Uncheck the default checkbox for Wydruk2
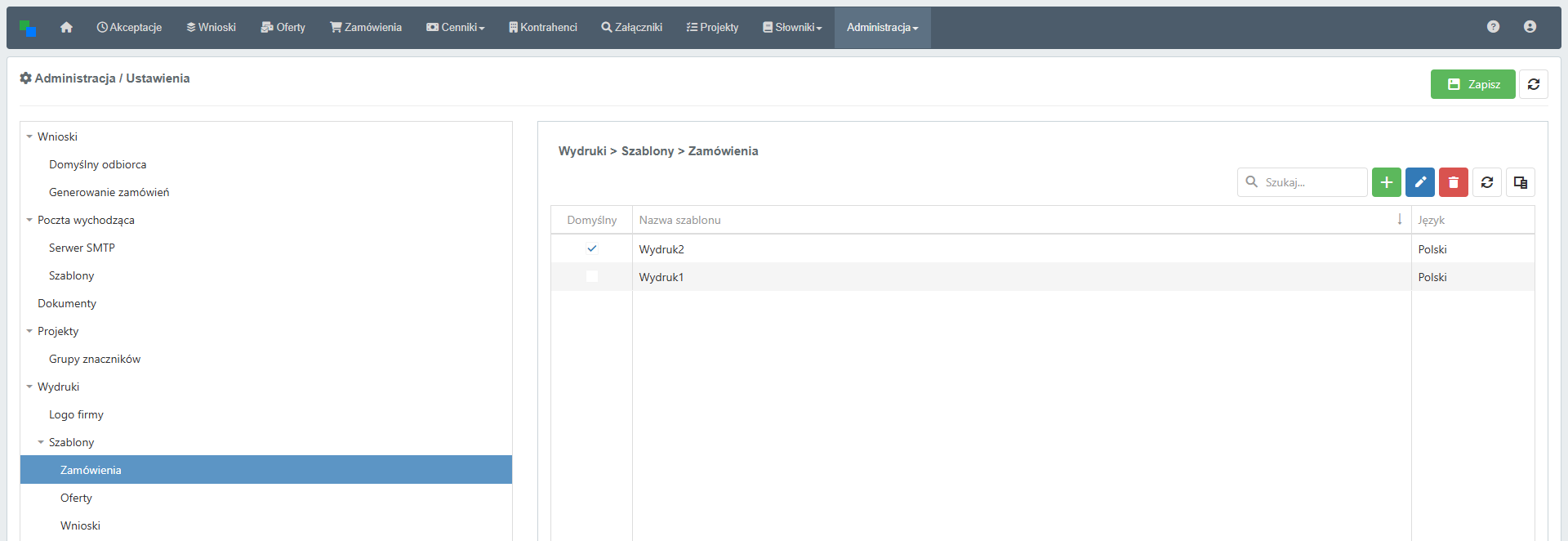The height and width of the screenshot is (541, 1568). (592, 249)
